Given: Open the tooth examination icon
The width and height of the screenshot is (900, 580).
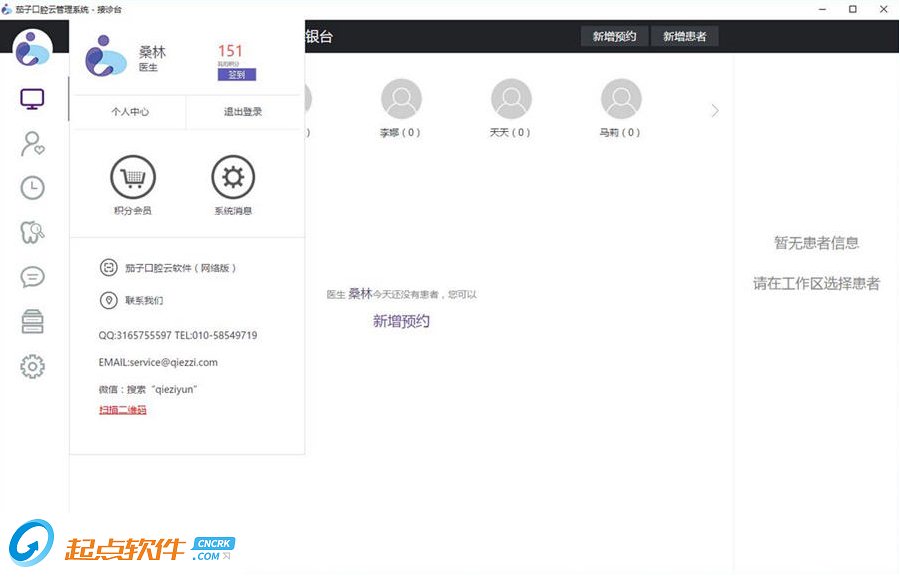Looking at the screenshot, I should click(33, 233).
